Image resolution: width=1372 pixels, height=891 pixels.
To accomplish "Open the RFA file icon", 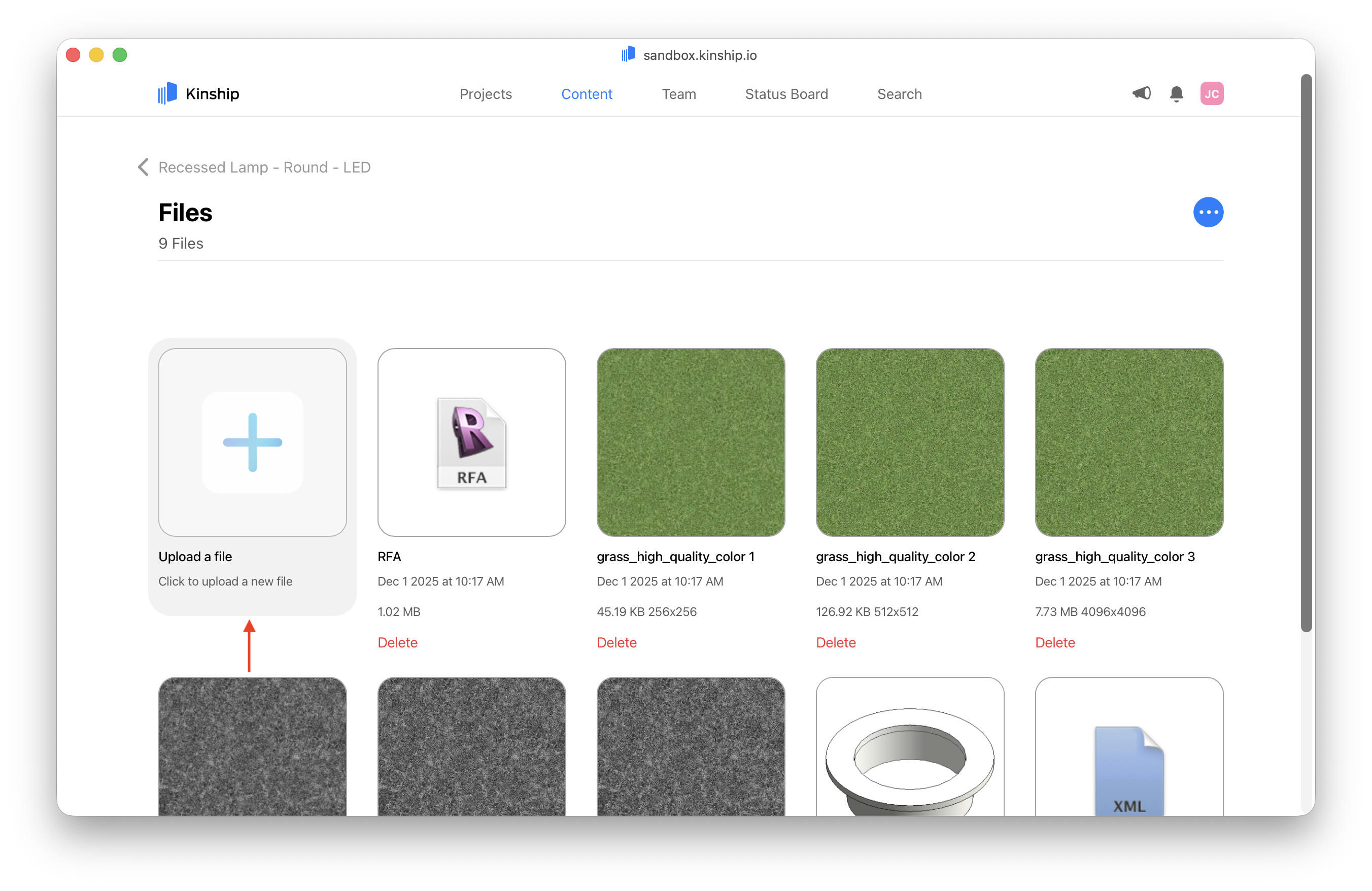I will [471, 442].
